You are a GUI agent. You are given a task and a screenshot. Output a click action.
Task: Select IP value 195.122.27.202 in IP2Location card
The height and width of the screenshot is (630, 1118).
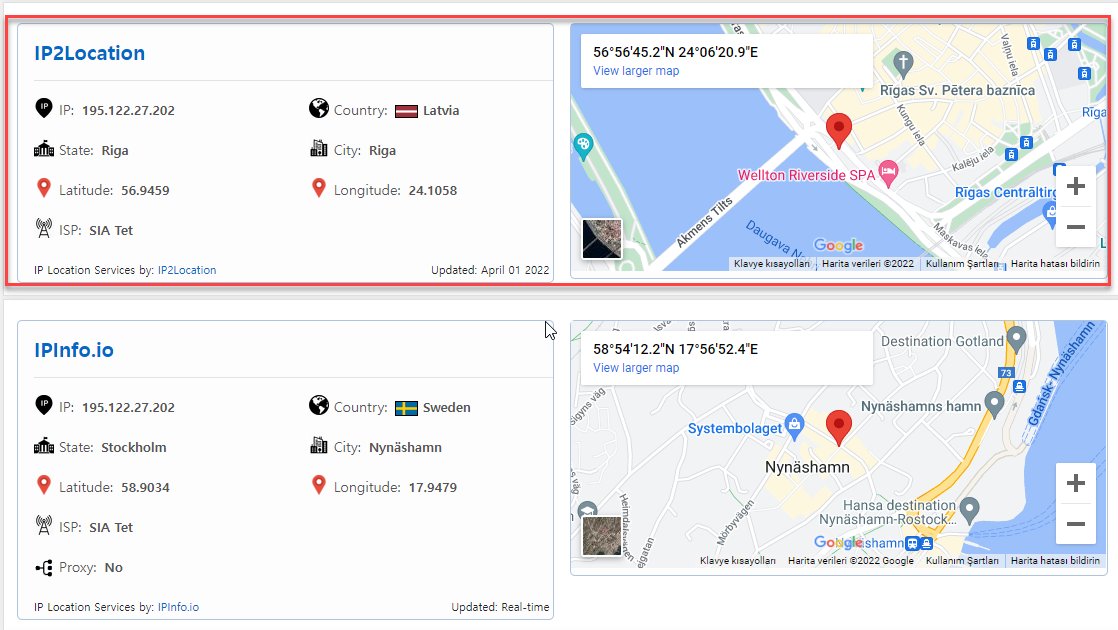128,110
